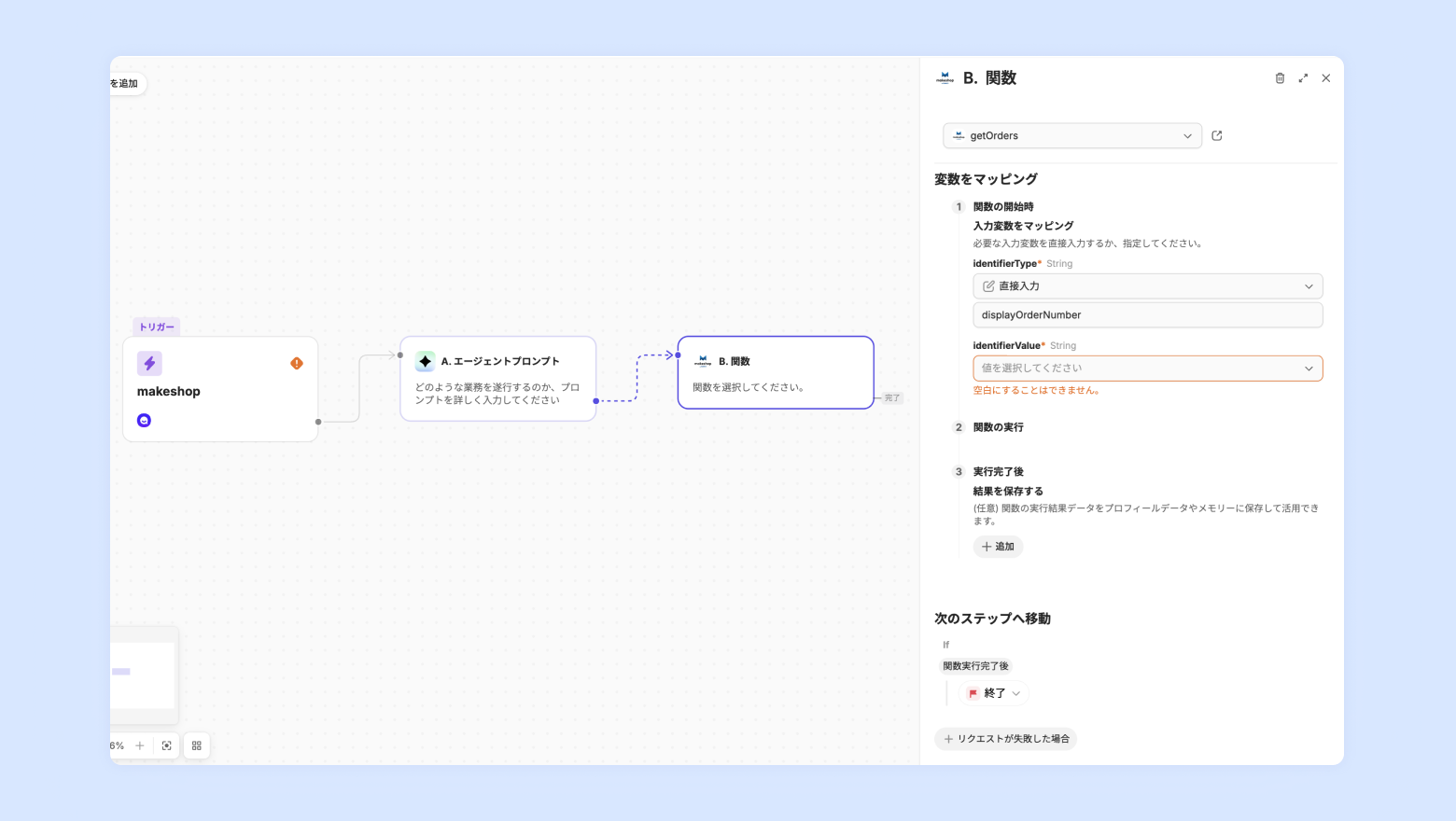Click step 3 実行完了後 label

[x=999, y=472]
